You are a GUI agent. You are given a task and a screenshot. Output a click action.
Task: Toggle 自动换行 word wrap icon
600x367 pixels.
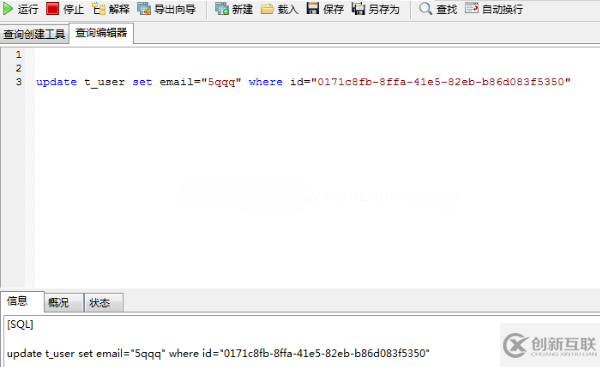(471, 8)
